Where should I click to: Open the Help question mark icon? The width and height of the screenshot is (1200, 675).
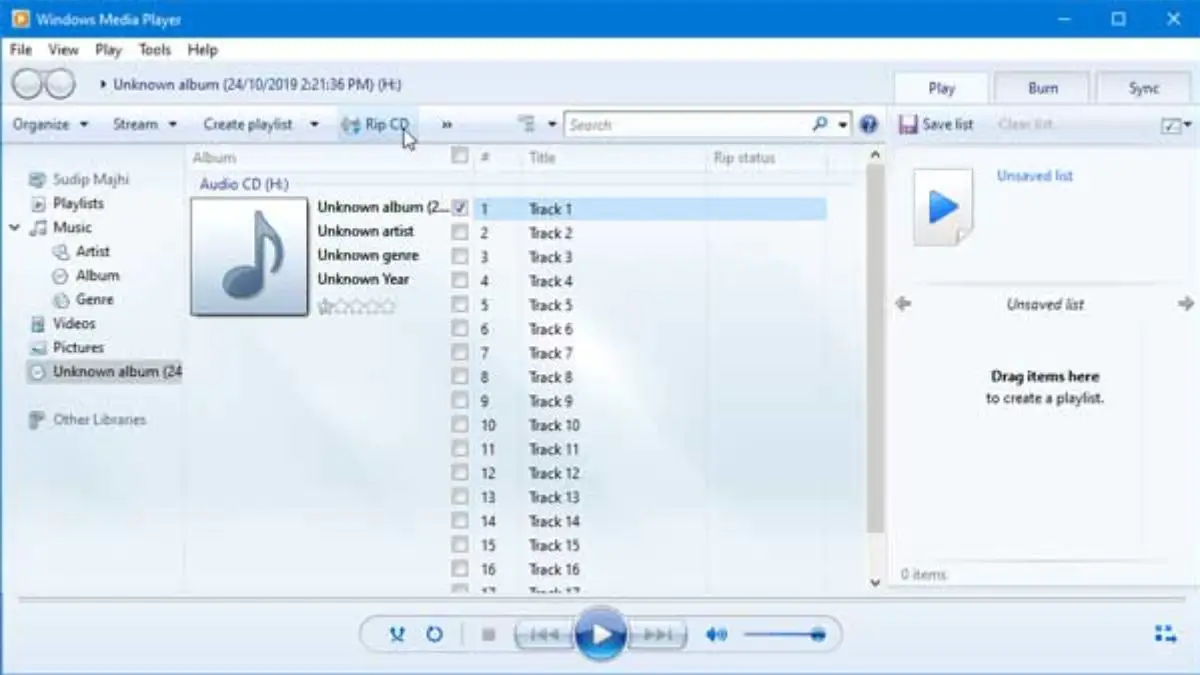868,125
